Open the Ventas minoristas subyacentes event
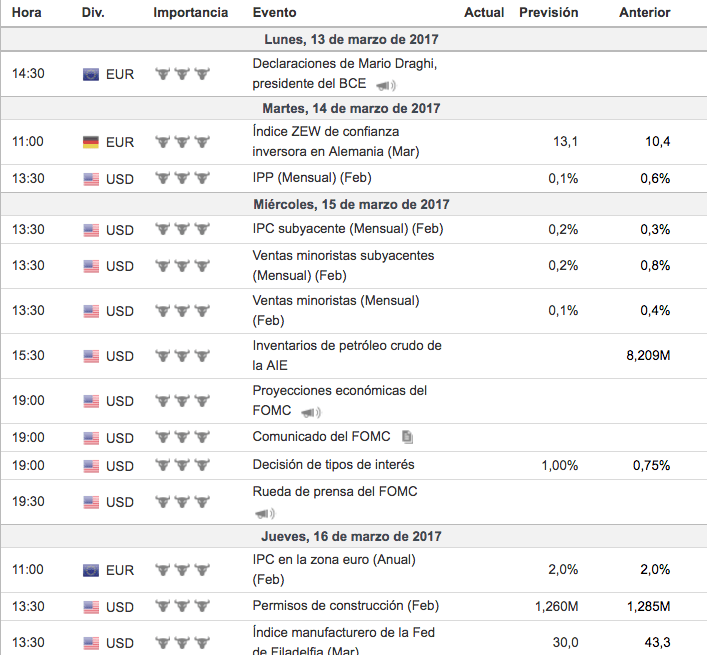The width and height of the screenshot is (707, 655). [x=343, y=265]
